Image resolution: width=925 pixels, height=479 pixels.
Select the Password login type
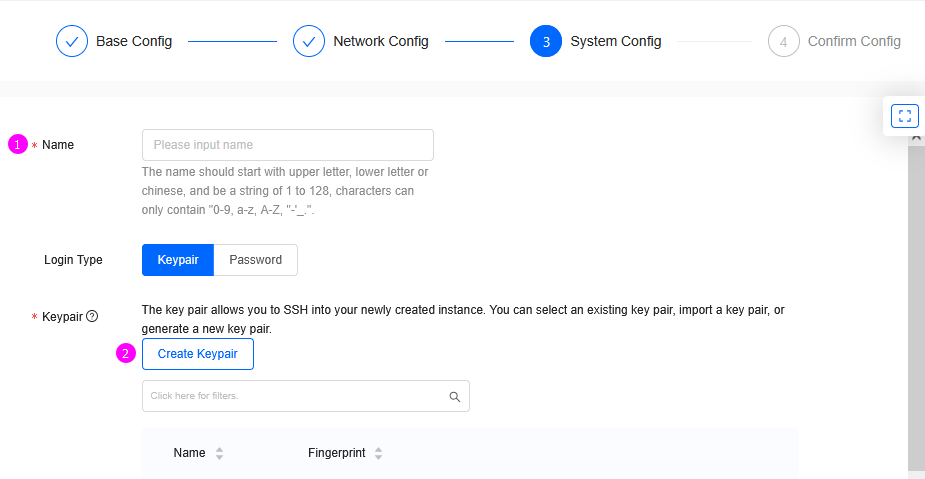pyautogui.click(x=255, y=260)
